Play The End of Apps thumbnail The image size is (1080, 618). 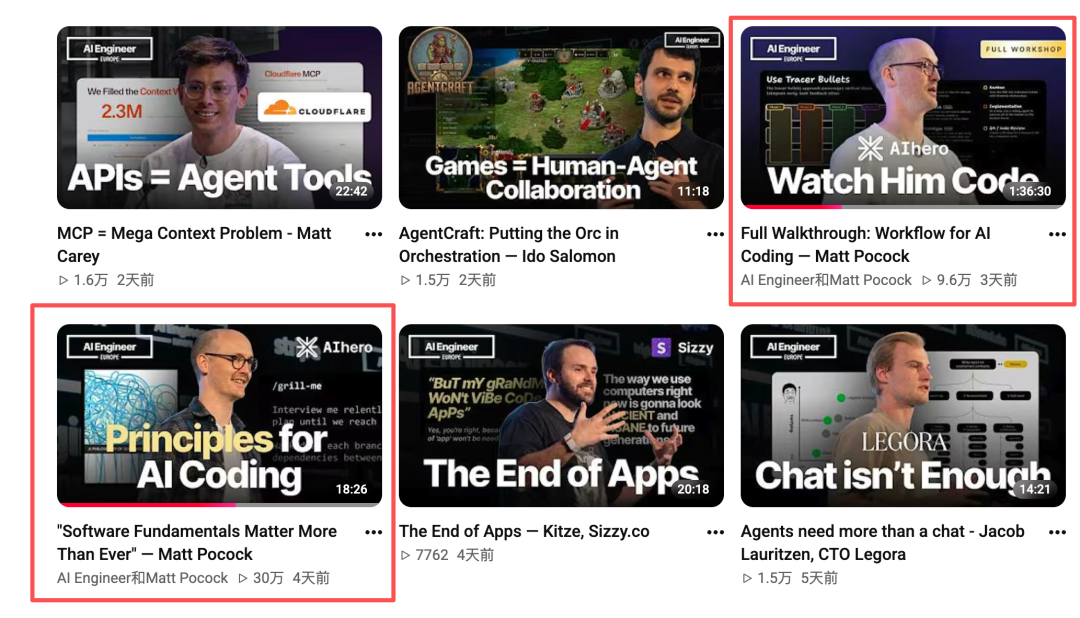[x=561, y=415]
